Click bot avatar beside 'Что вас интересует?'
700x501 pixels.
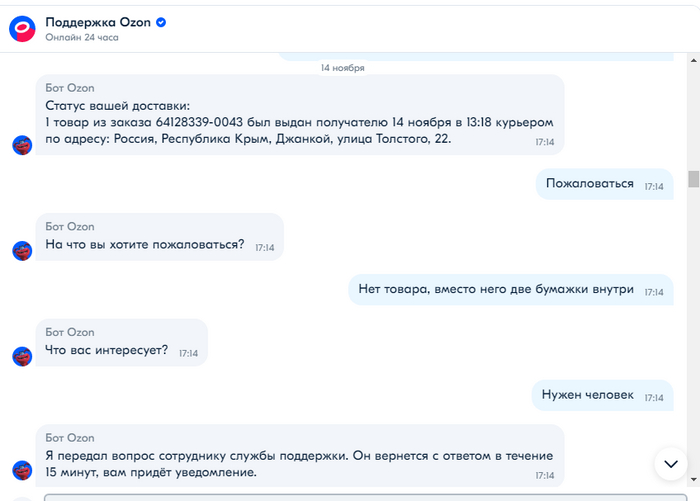[22, 356]
